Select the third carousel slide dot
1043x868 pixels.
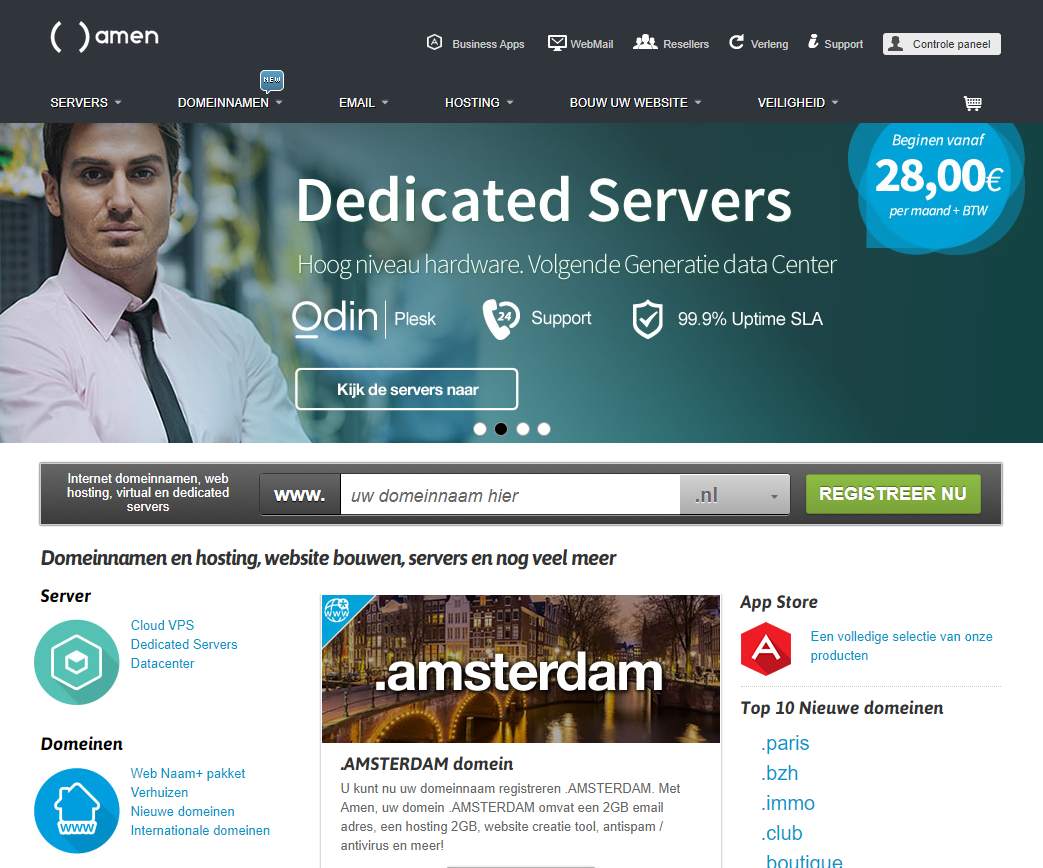(x=523, y=429)
